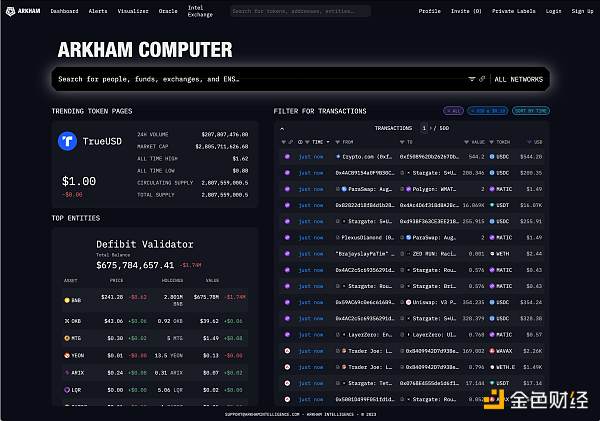Click the Sign Up link
This screenshot has height=421, width=600.
click(x=582, y=11)
